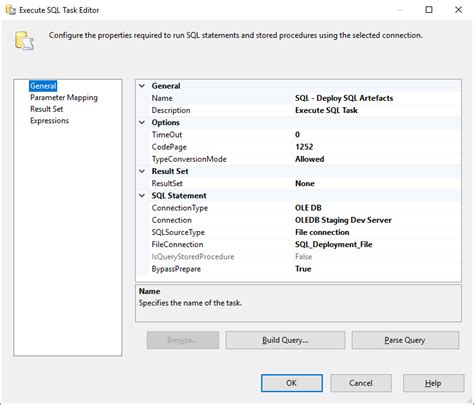Select the Connection property label
474x405 pixels.
pyautogui.click(x=171, y=220)
